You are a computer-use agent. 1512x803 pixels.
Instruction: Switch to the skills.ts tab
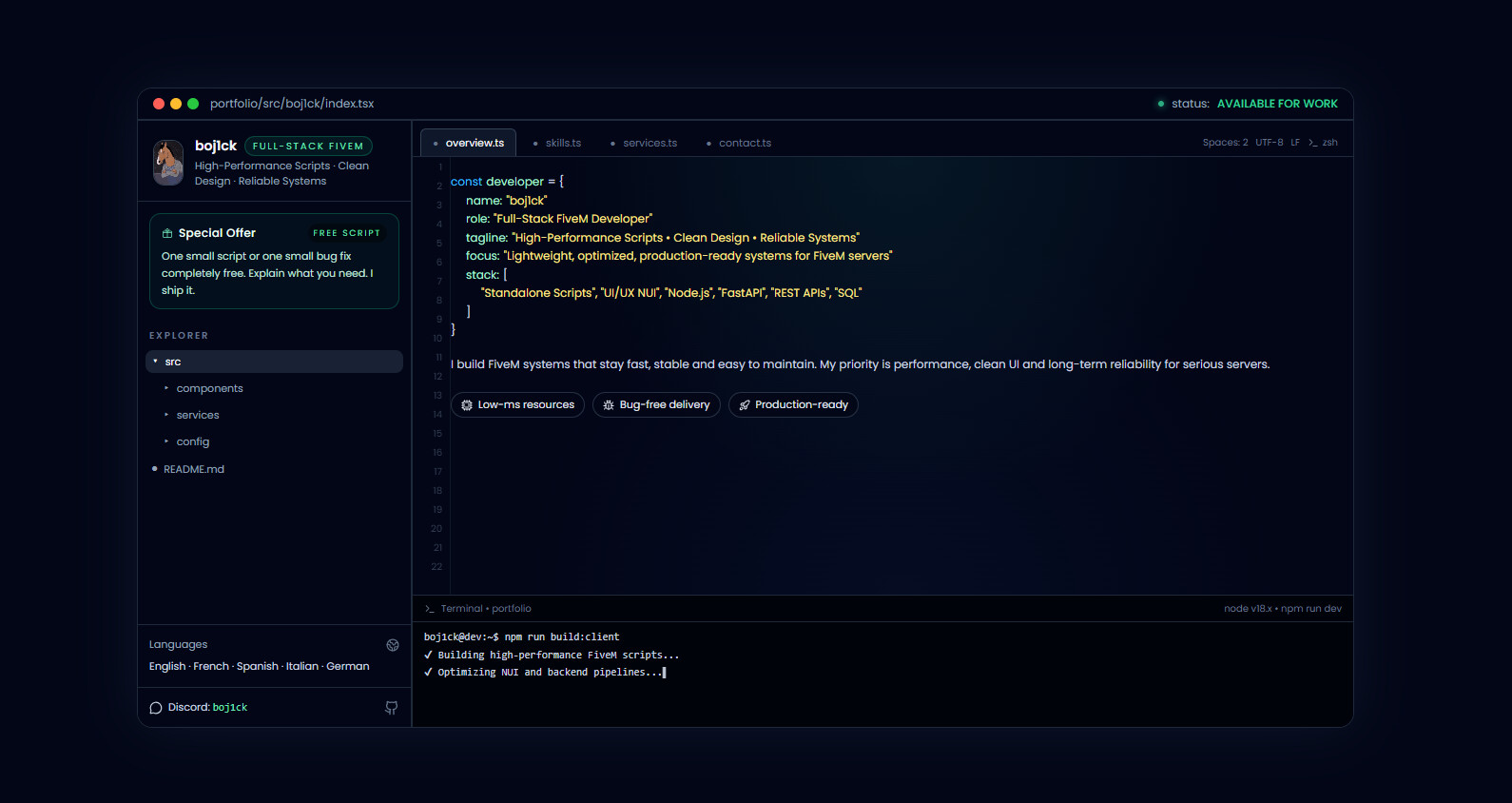[562, 143]
